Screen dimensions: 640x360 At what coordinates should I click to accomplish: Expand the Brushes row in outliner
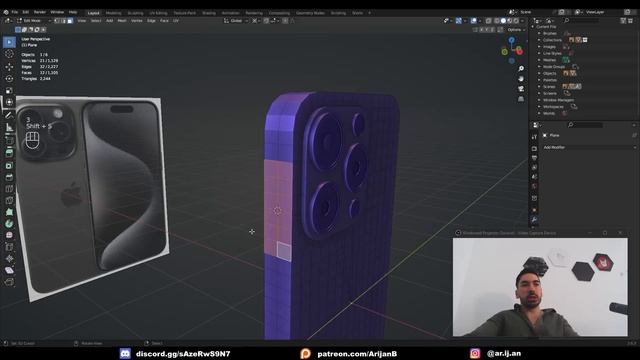point(539,33)
